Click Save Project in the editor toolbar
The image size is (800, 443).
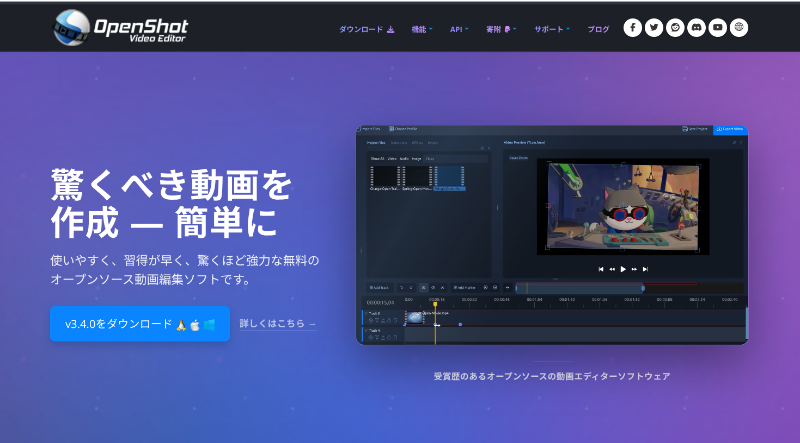(695, 129)
